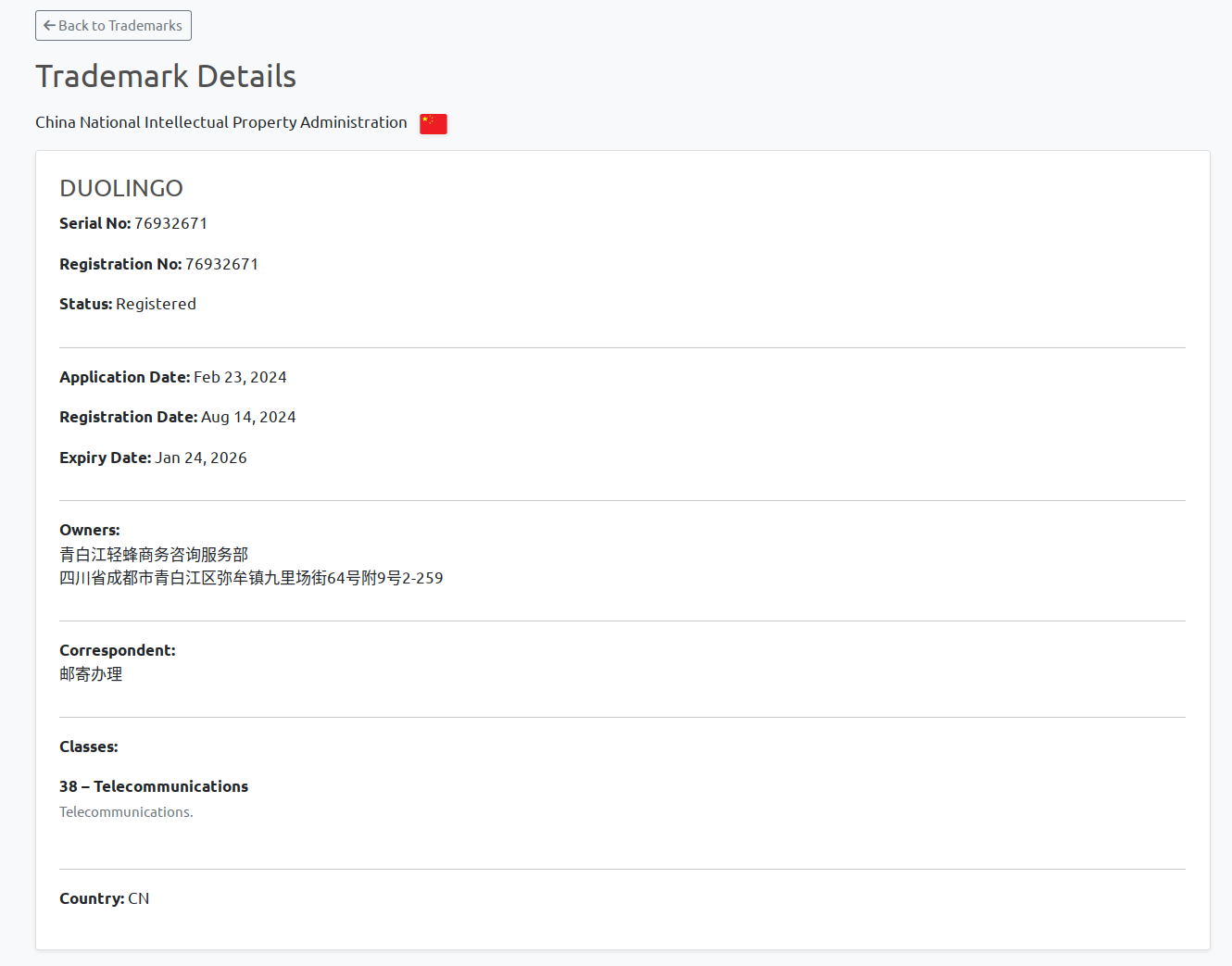Select the owner name 青白江轻蜂商务咨询服务部
Viewport: 1232px width, 966px height.
[153, 554]
